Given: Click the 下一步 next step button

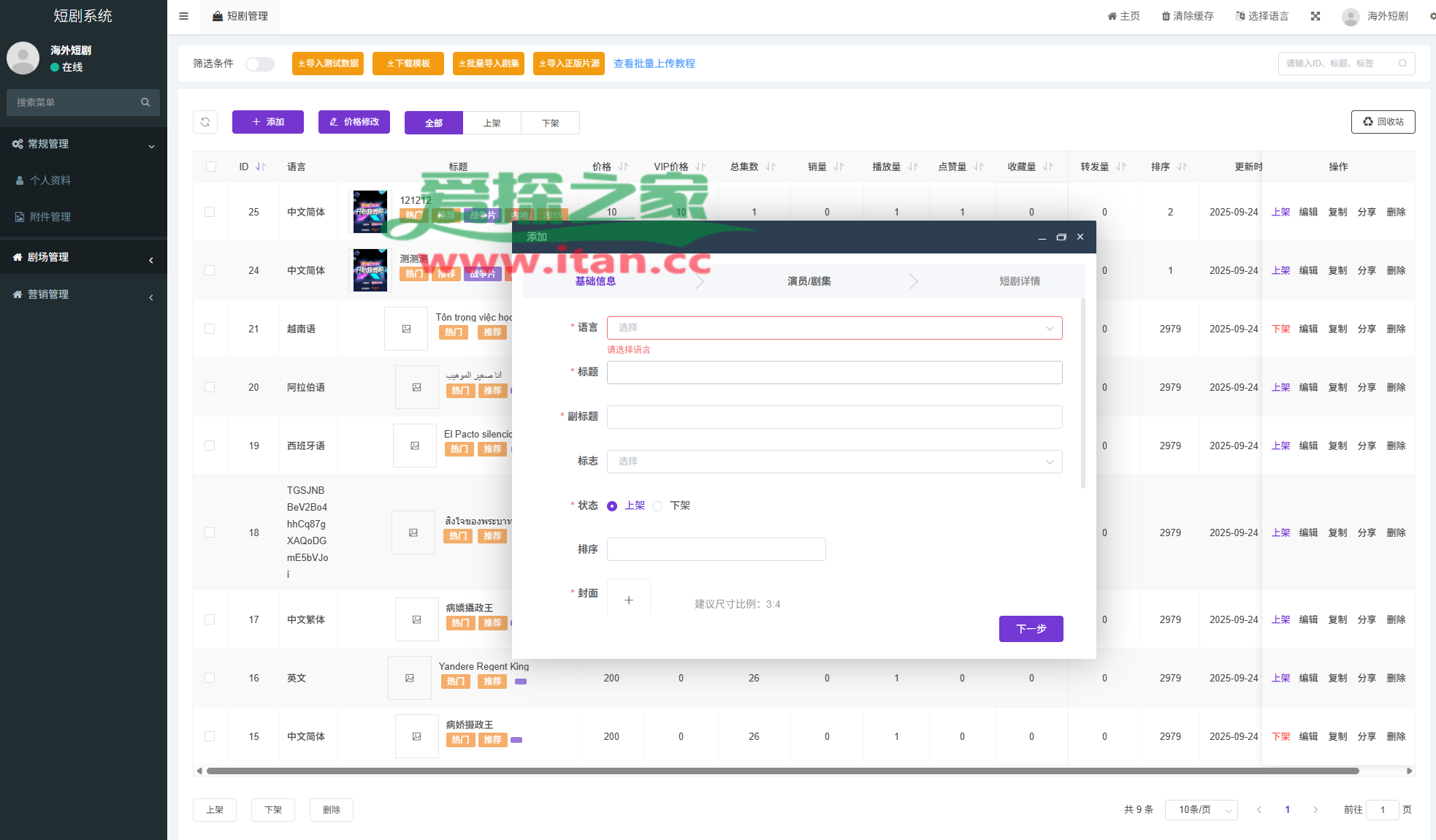Looking at the screenshot, I should click(1031, 628).
